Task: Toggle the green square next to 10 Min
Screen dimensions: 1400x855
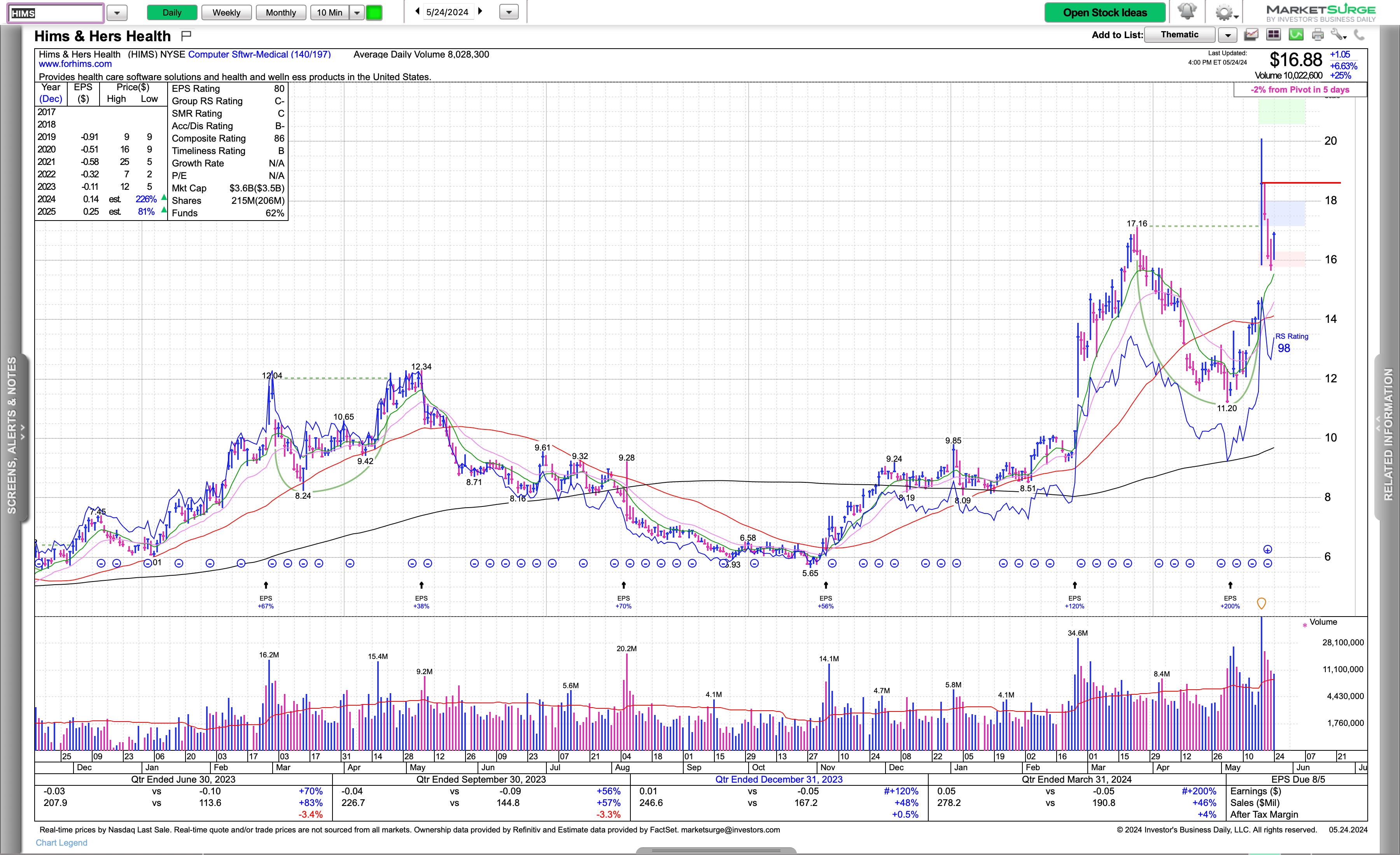Action: 374,12
